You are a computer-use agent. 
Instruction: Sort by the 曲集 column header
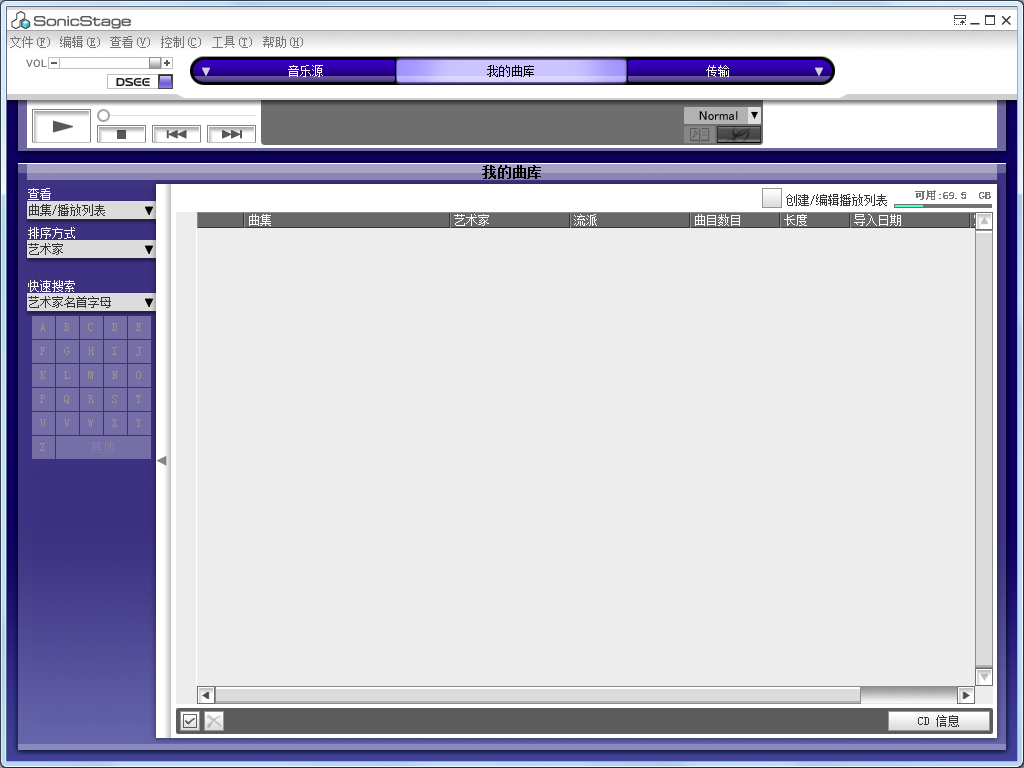[x=347, y=220]
